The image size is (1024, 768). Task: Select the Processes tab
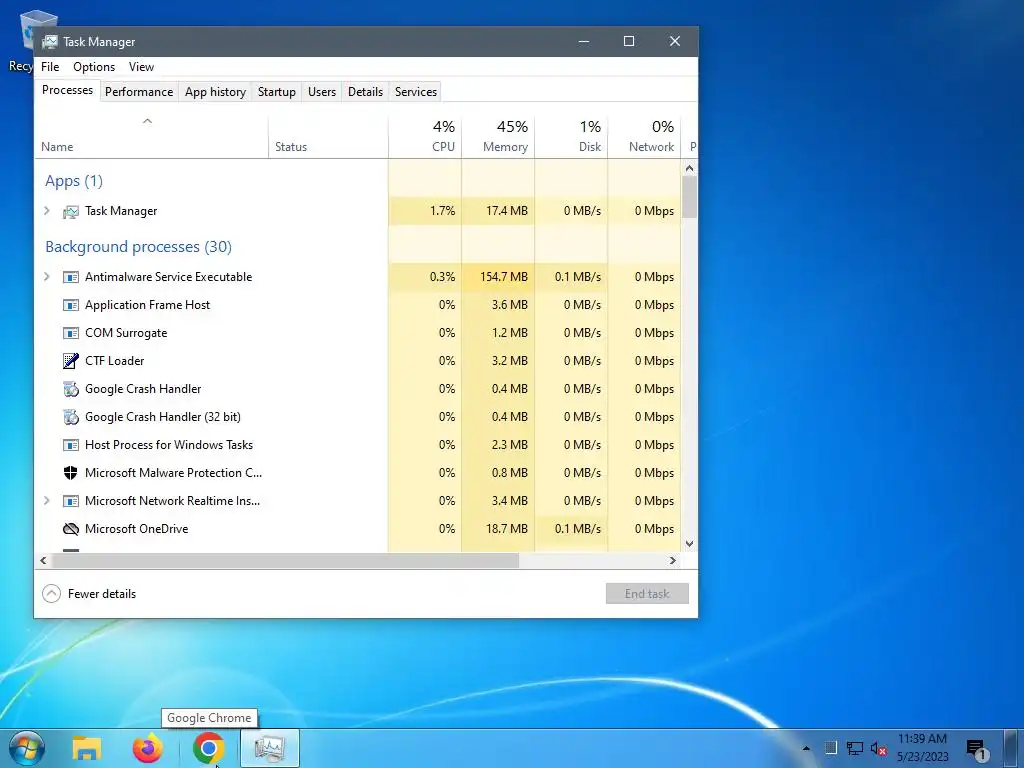click(x=67, y=90)
